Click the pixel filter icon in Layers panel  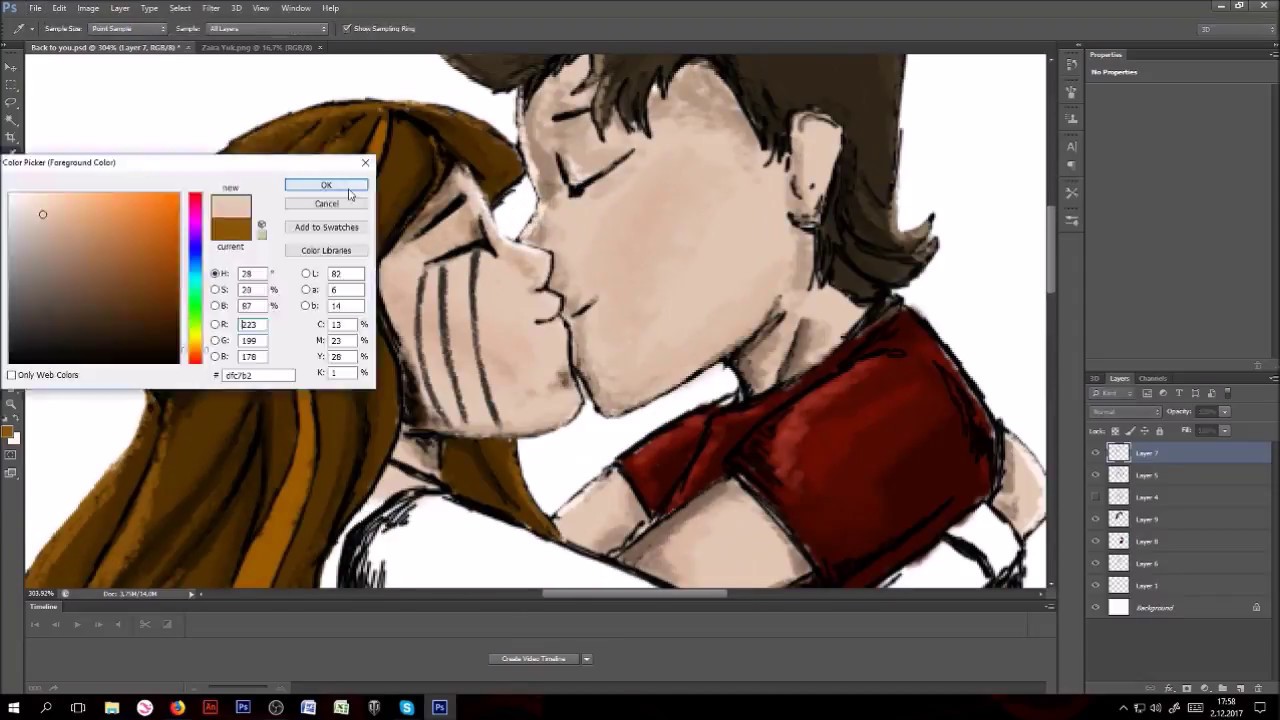[x=1147, y=393]
